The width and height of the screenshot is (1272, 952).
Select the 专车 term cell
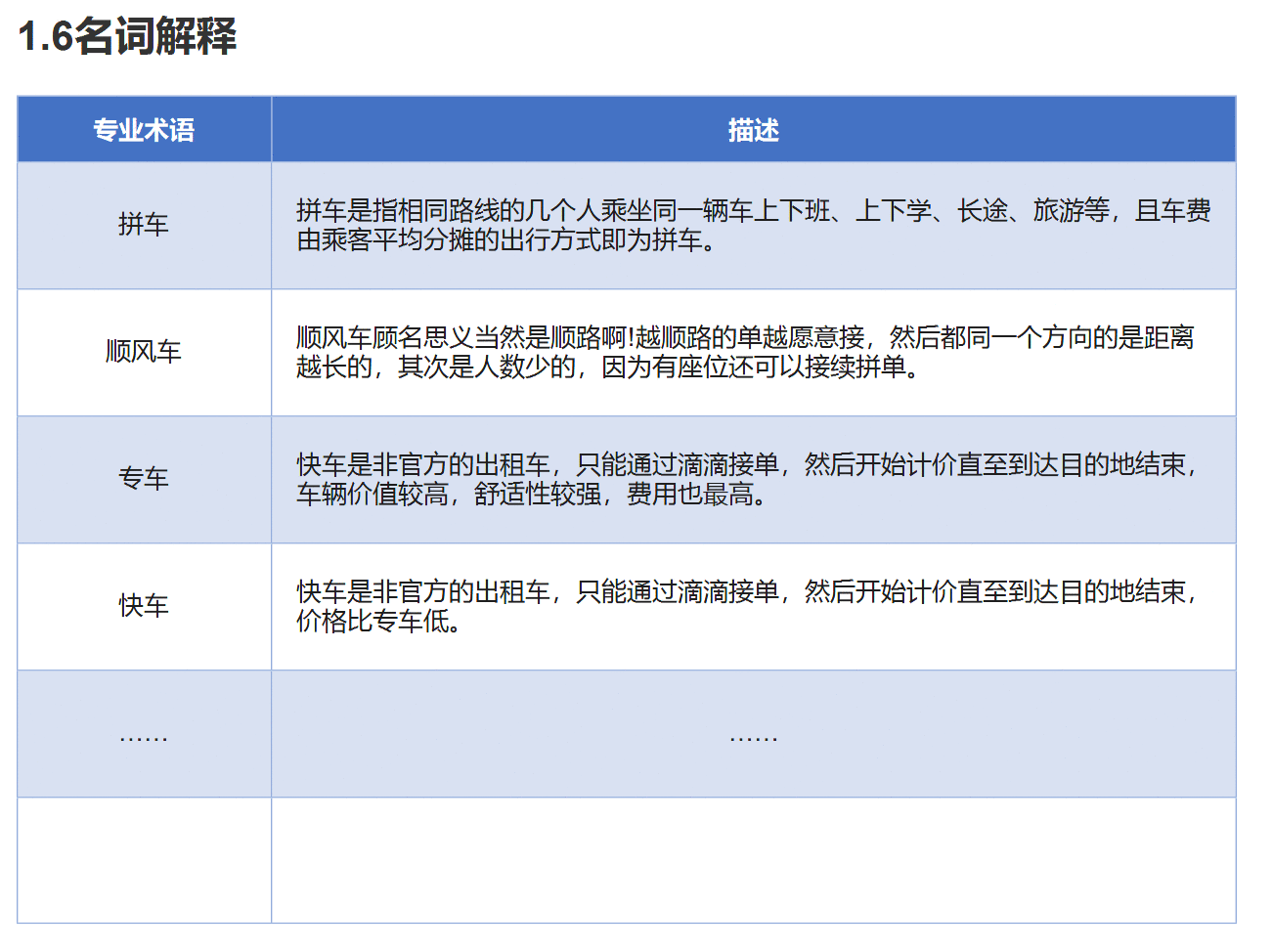(x=144, y=479)
